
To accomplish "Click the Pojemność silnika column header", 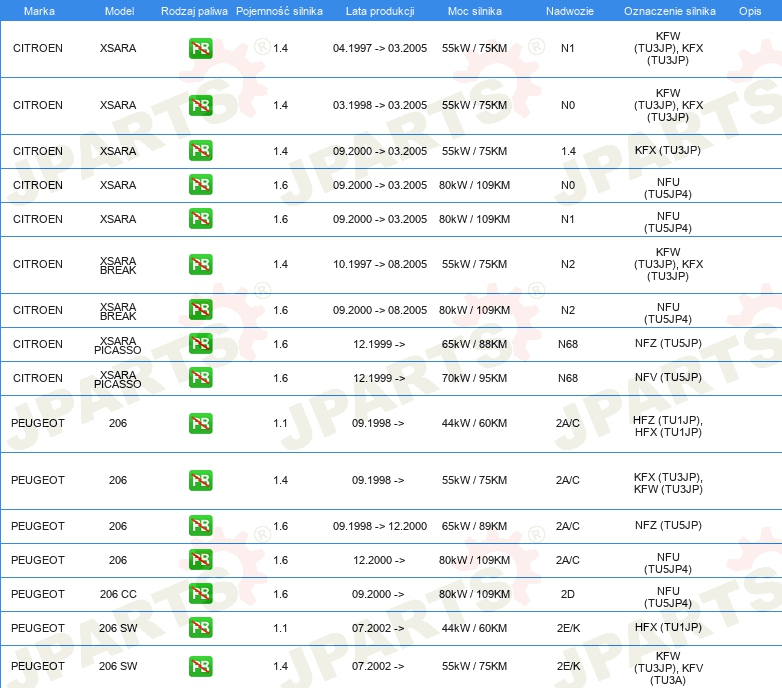I will click(279, 10).
